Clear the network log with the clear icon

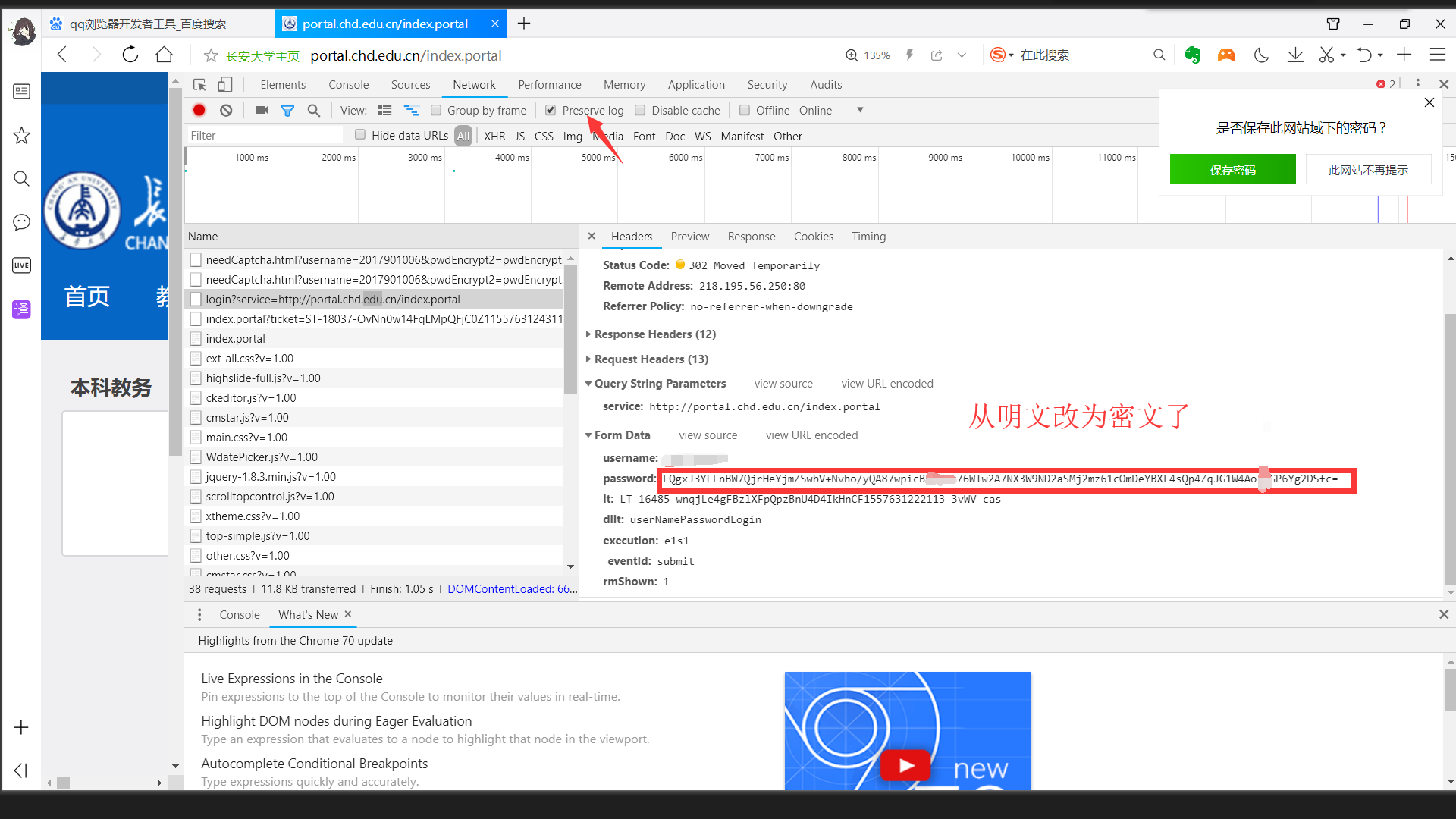tap(226, 110)
